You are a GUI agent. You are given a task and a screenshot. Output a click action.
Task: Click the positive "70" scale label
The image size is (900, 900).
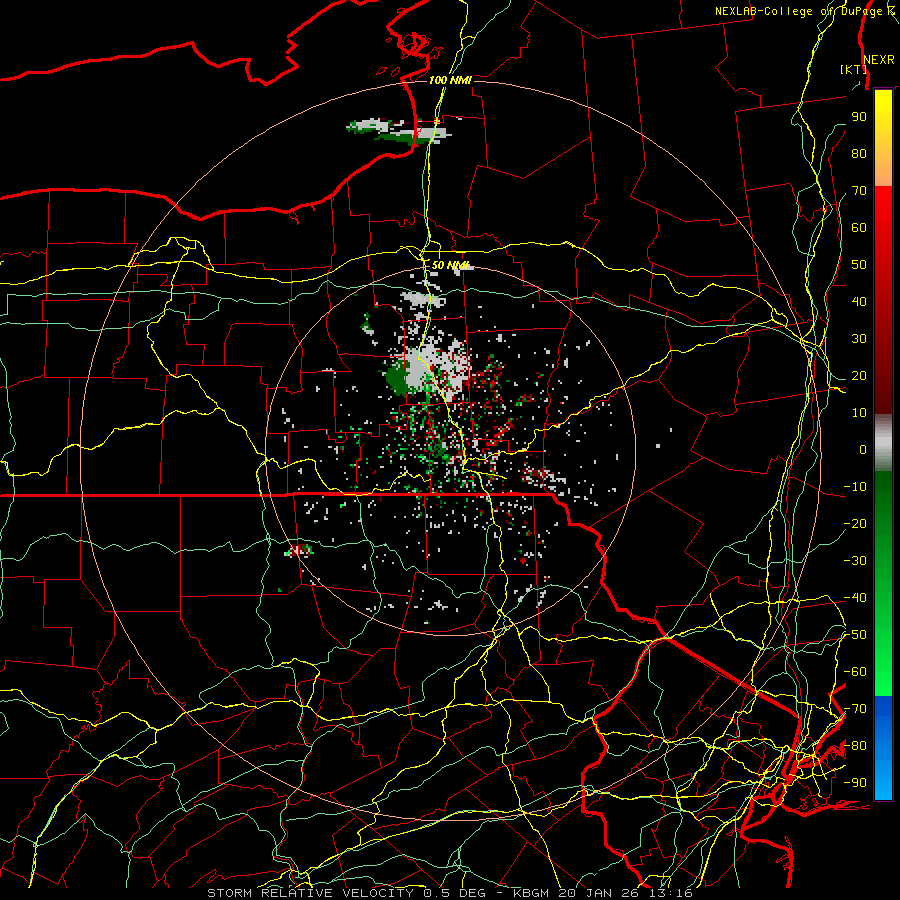859,191
